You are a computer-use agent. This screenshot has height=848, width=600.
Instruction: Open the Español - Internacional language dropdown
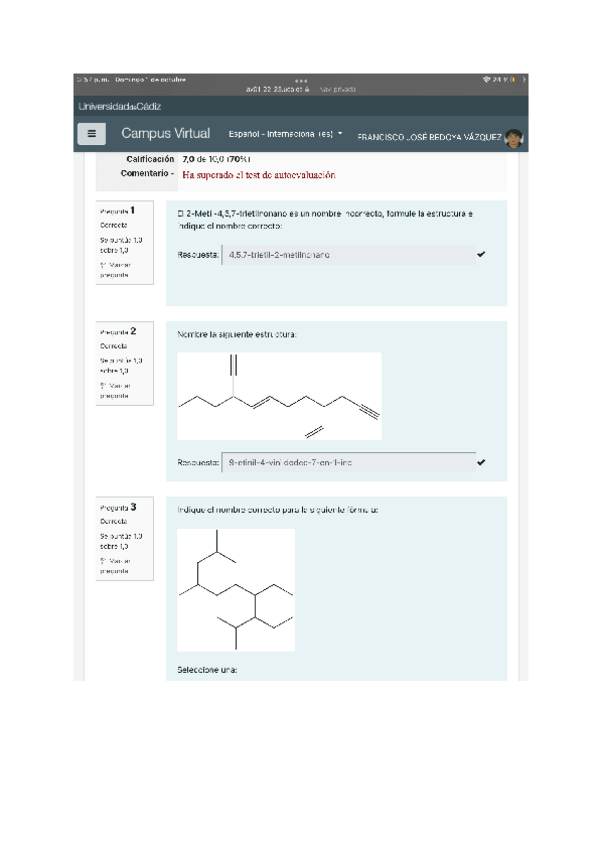pos(285,134)
